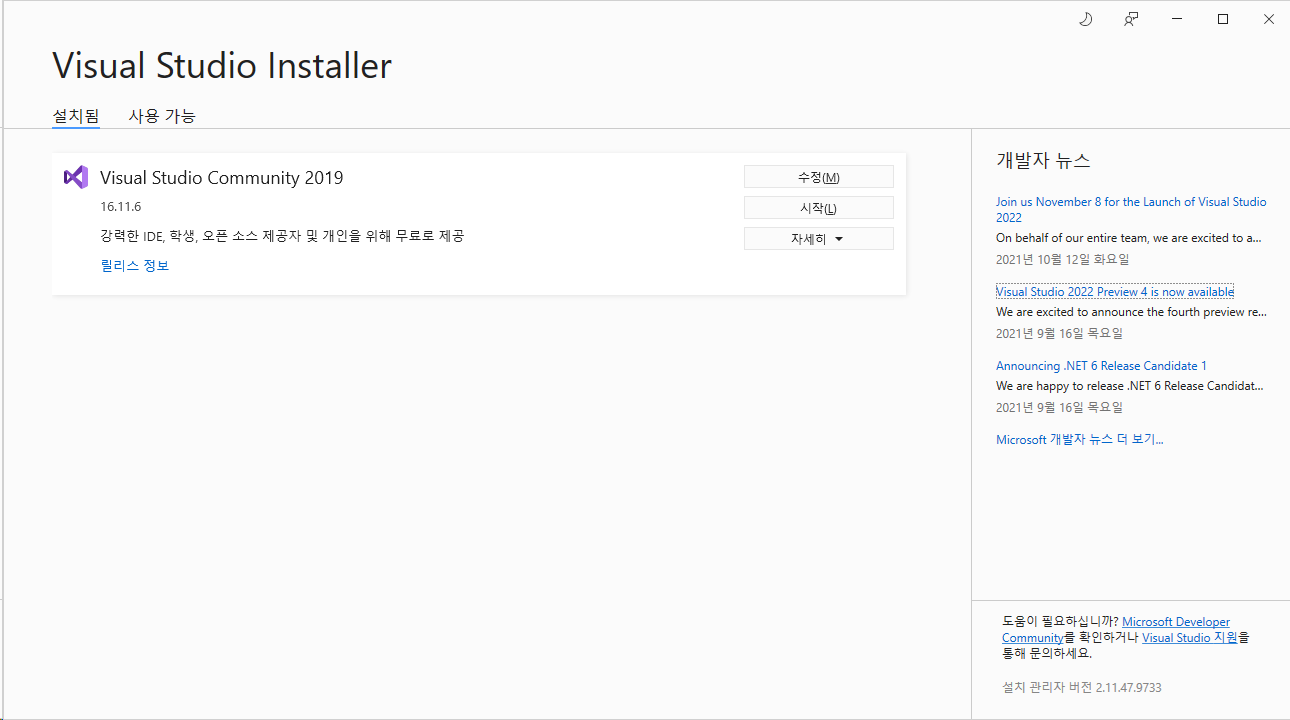Screen dimensions: 1290x720
Task: Open Join us November 8 news link
Action: click(1131, 209)
